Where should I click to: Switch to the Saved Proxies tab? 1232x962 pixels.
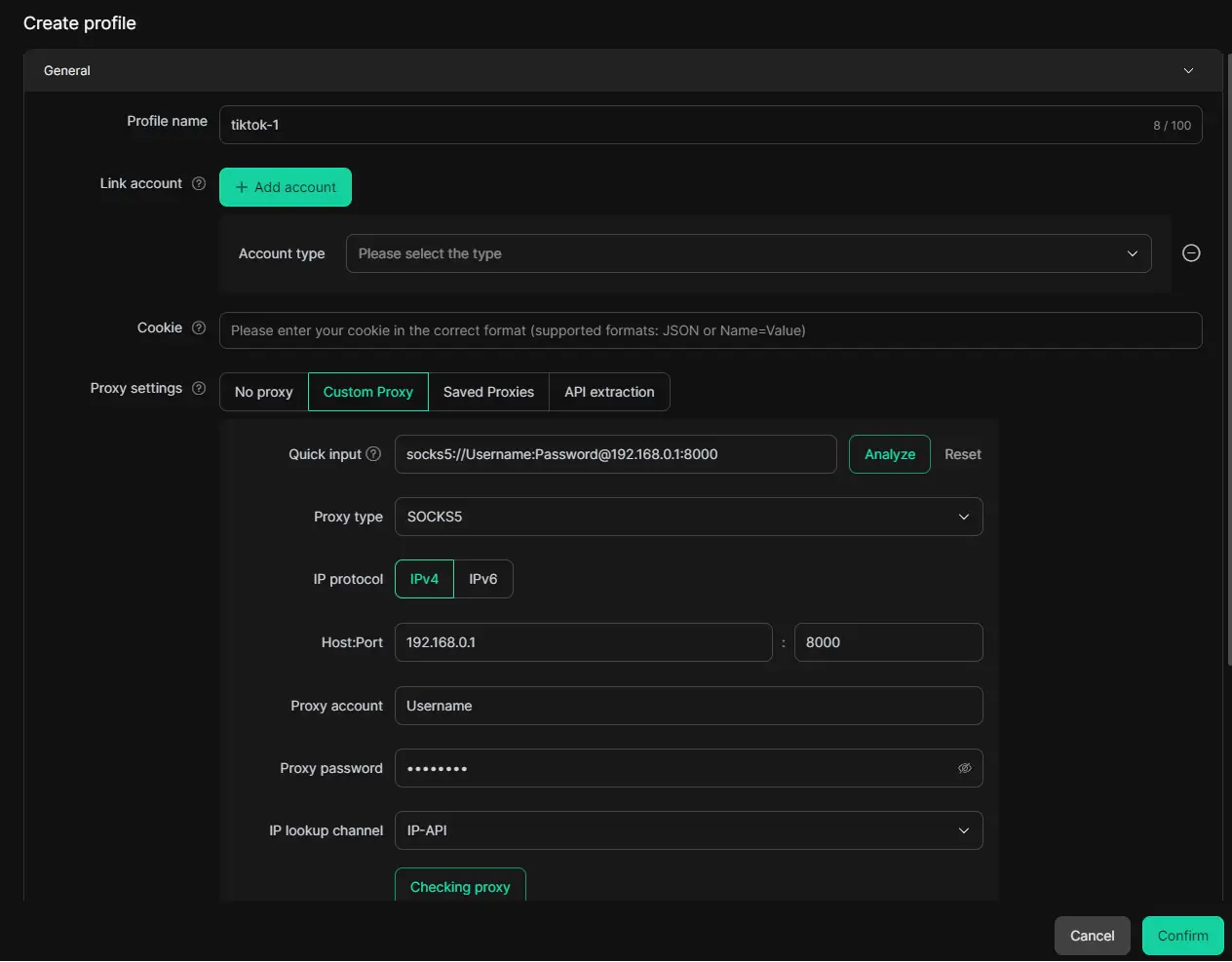pos(488,392)
